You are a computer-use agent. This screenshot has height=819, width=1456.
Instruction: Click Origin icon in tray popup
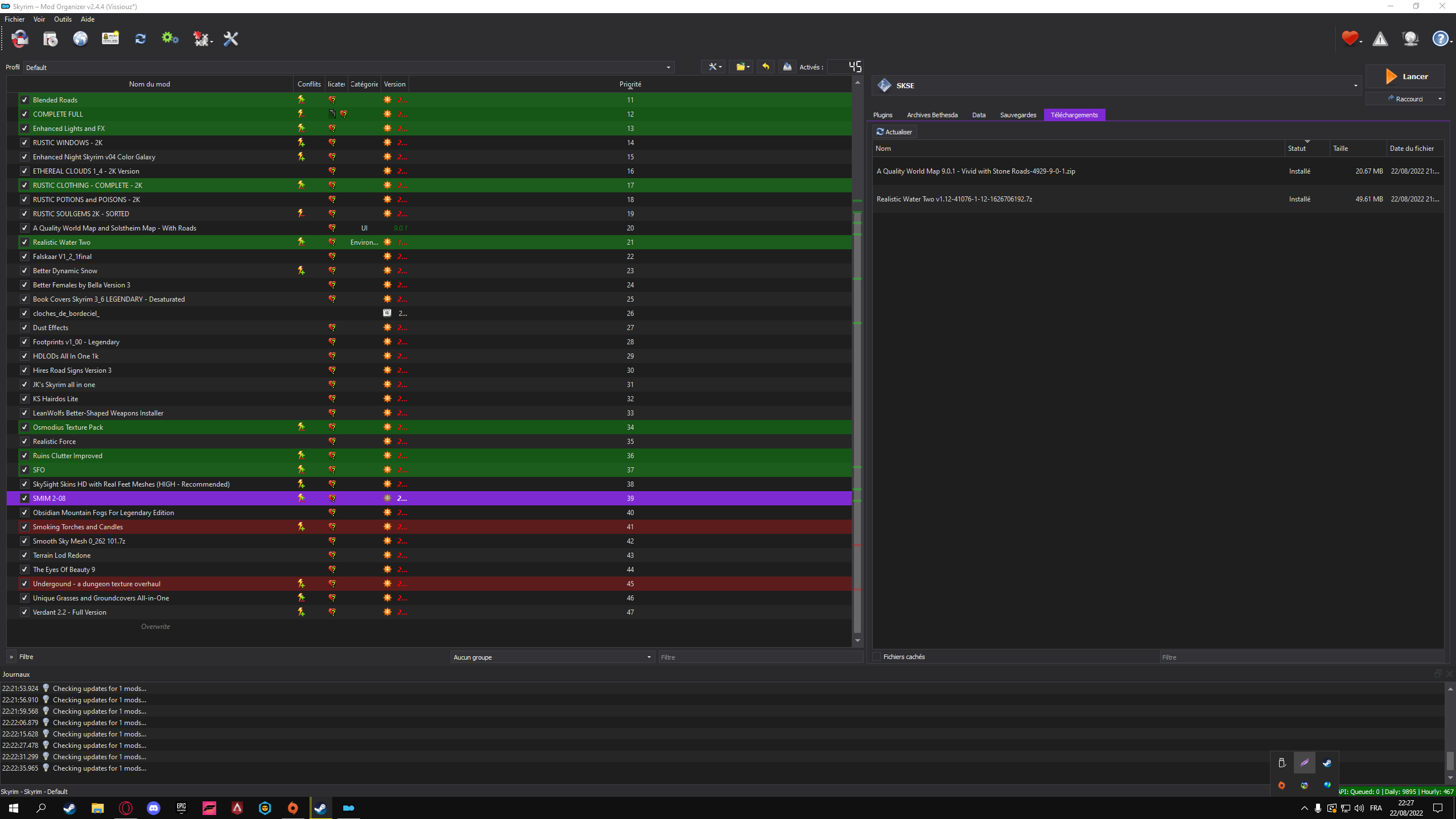(1282, 785)
